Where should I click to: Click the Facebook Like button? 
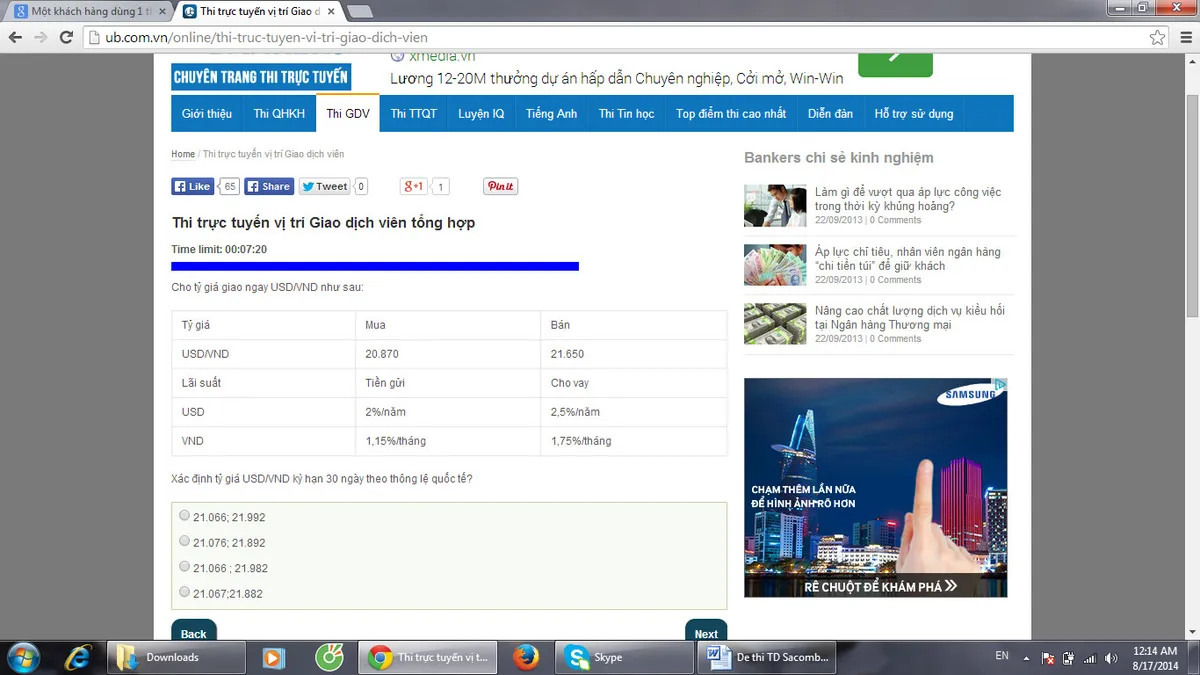pos(193,186)
